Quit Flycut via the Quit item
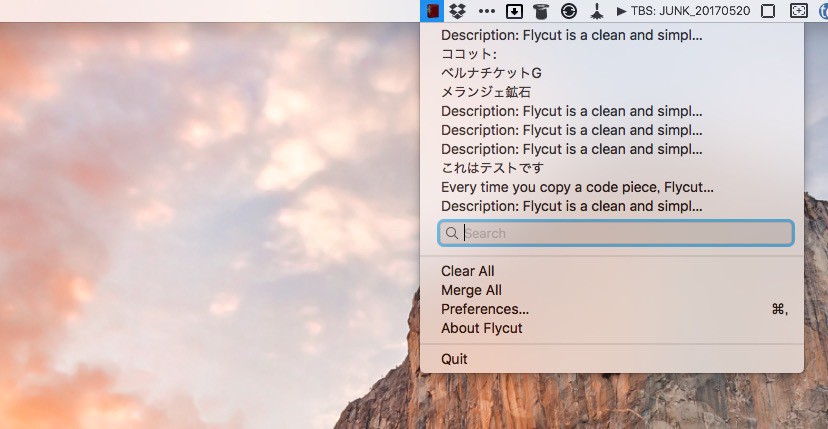 pyautogui.click(x=612, y=359)
